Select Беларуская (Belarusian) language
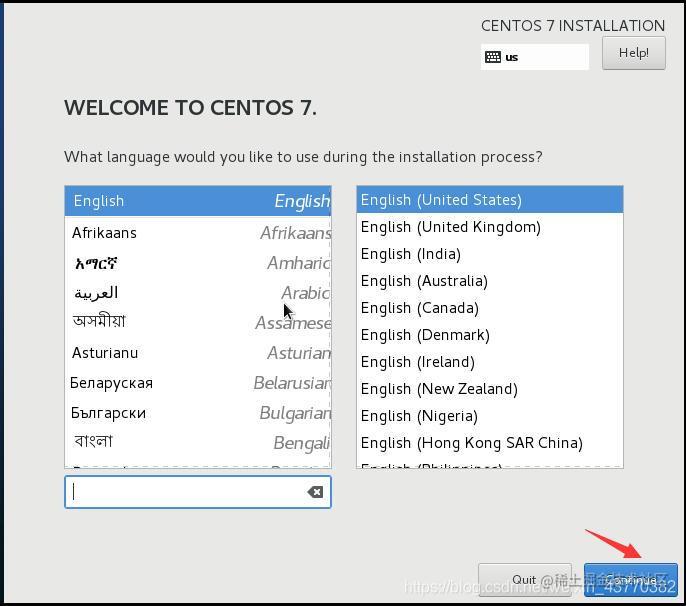686x606 pixels. (198, 383)
